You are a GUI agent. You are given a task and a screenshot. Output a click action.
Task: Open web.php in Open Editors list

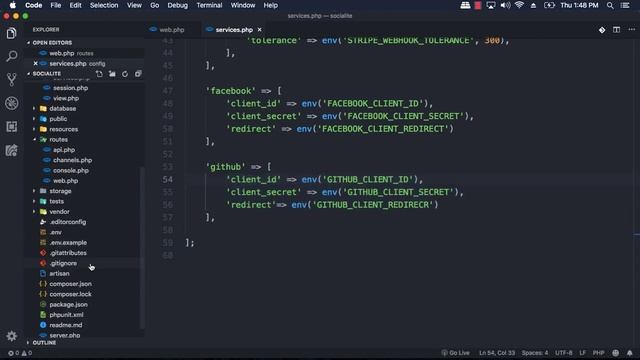tap(62, 53)
